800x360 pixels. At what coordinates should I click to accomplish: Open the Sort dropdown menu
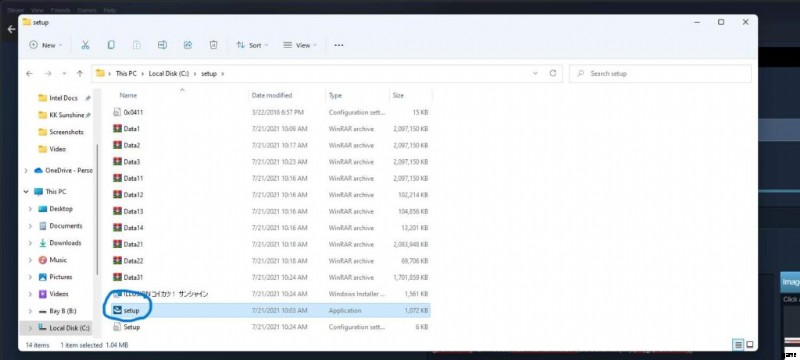[x=252, y=45]
